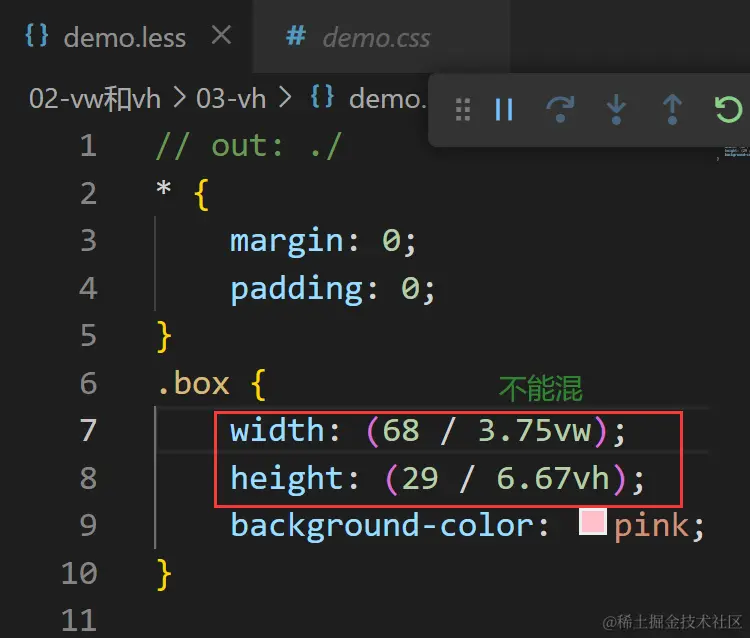This screenshot has width=750, height=638.
Task: Open the pink color swatch picker
Action: [x=593, y=522]
